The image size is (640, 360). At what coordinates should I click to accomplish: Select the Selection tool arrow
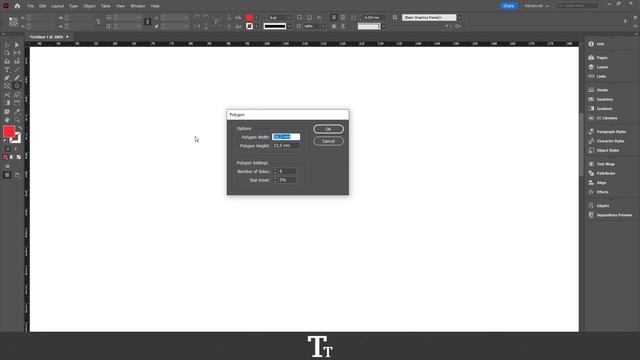7,44
